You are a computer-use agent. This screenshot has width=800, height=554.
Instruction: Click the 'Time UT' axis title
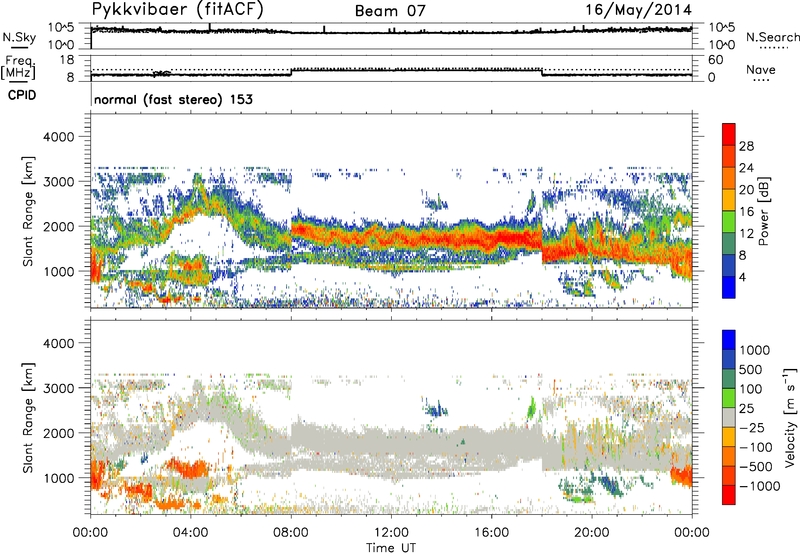point(391,548)
